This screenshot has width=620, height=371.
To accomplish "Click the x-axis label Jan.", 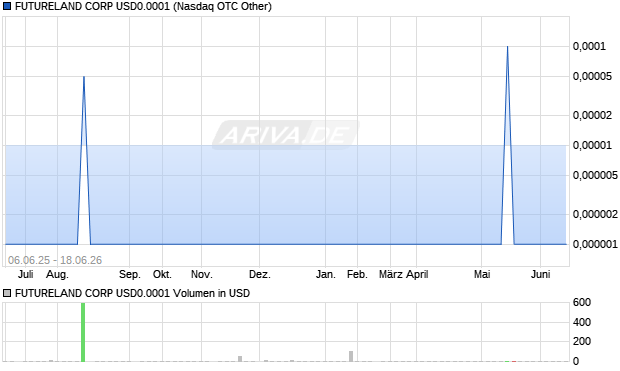I will pyautogui.click(x=325, y=274).
